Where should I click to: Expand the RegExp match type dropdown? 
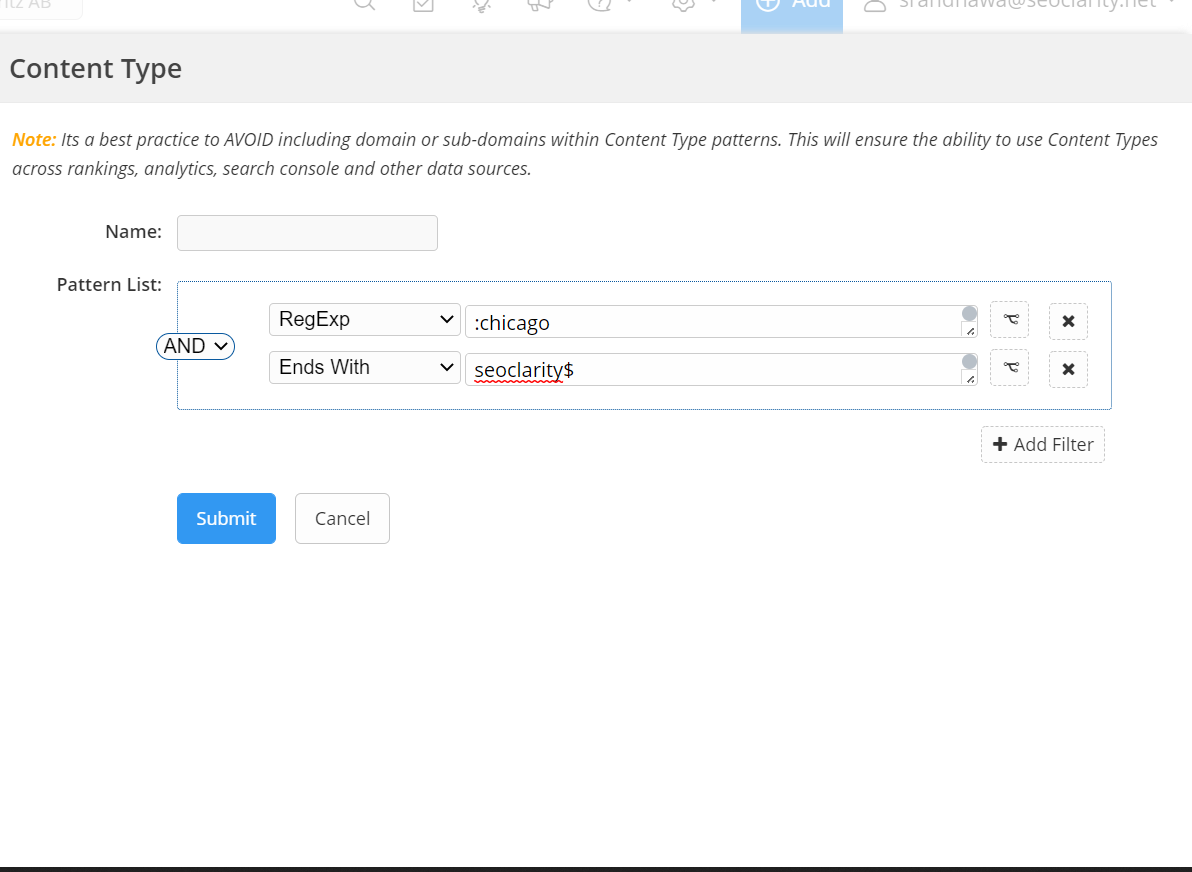click(x=365, y=320)
